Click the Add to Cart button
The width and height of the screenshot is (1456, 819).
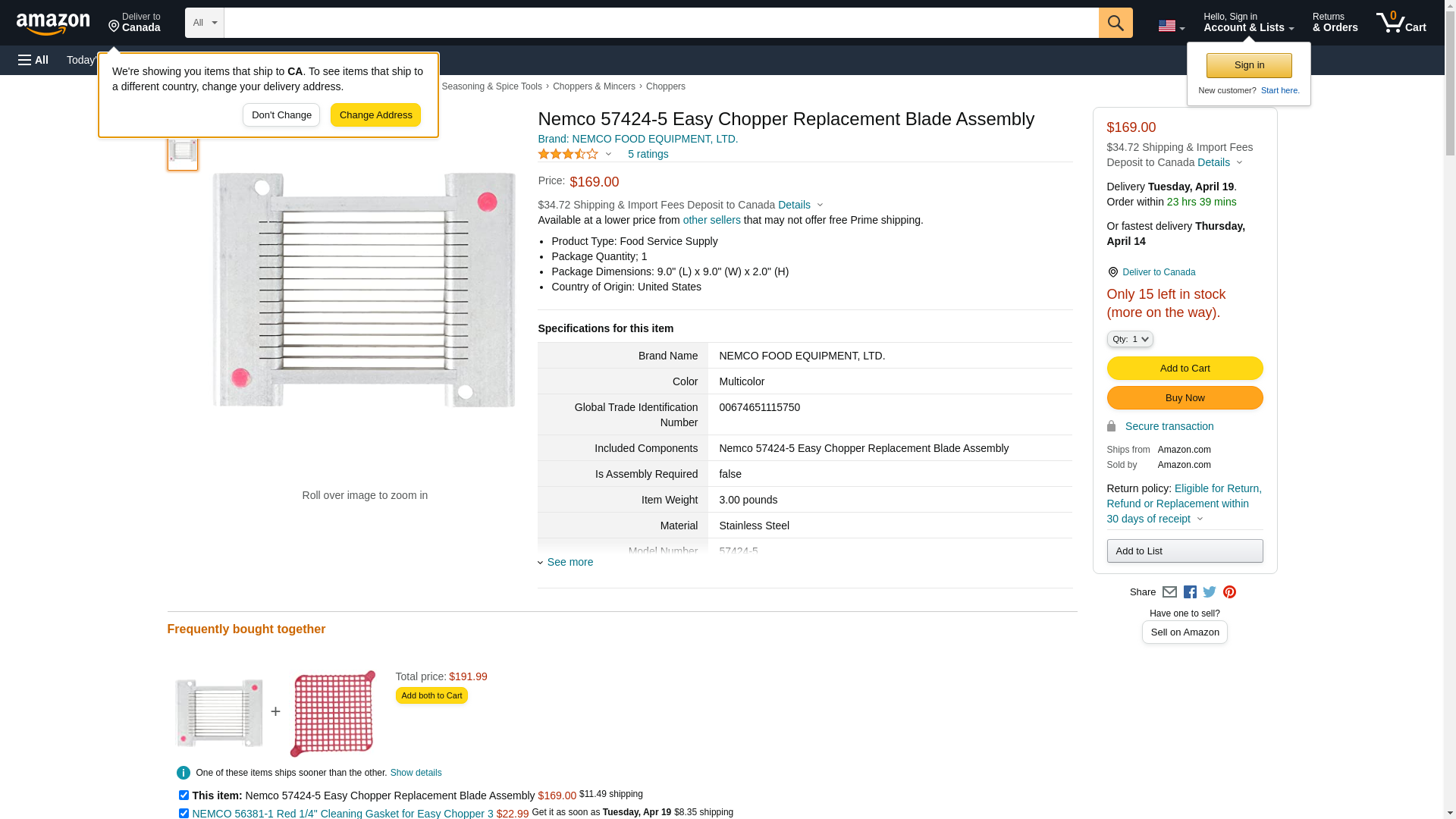click(x=1185, y=368)
